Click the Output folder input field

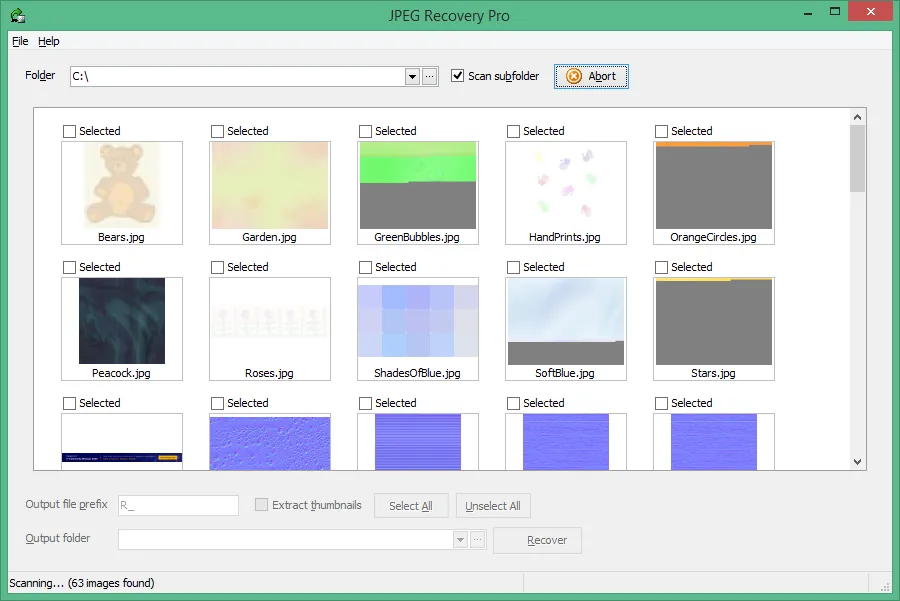pos(286,540)
